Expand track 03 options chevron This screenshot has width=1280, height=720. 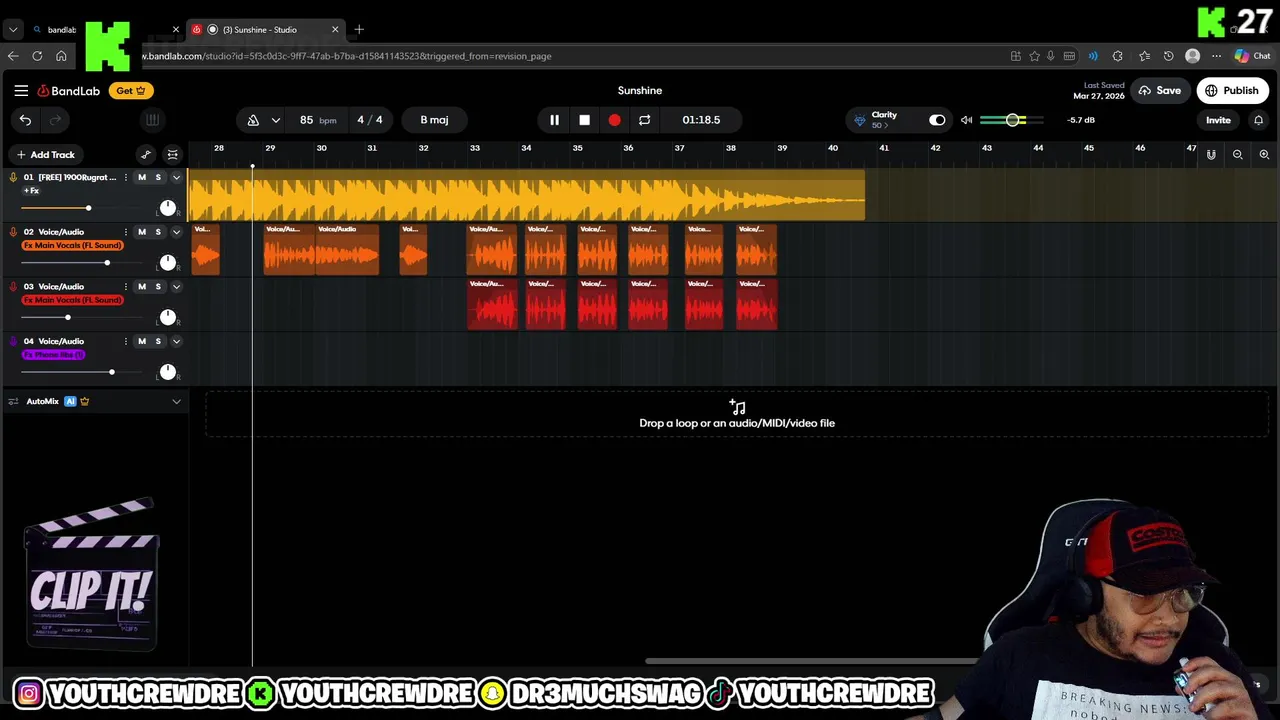(176, 287)
